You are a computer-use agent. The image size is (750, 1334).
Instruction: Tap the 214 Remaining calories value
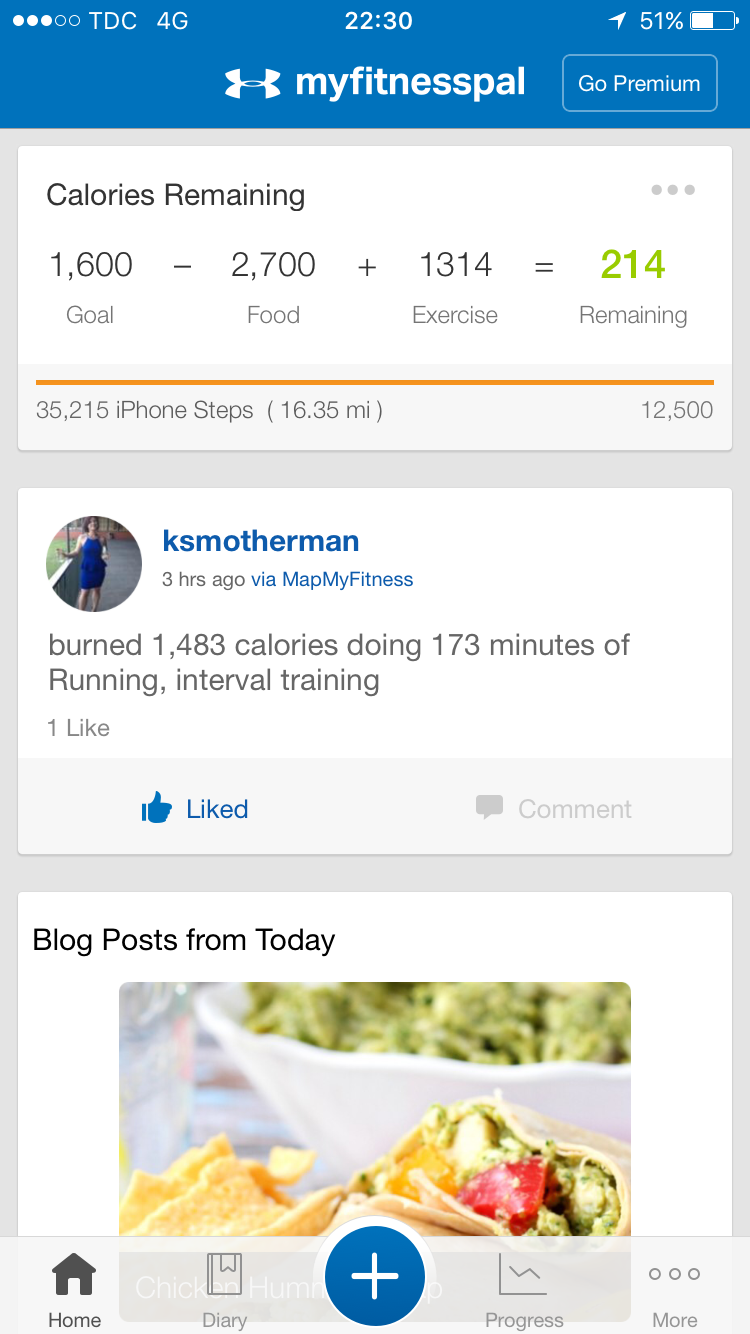pyautogui.click(x=633, y=265)
